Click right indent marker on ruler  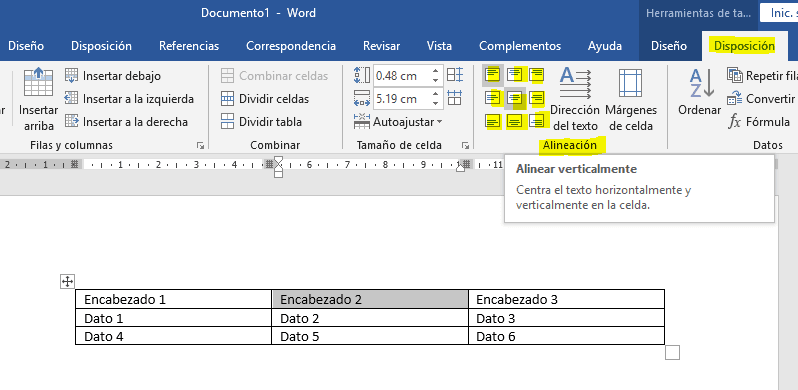(461, 168)
